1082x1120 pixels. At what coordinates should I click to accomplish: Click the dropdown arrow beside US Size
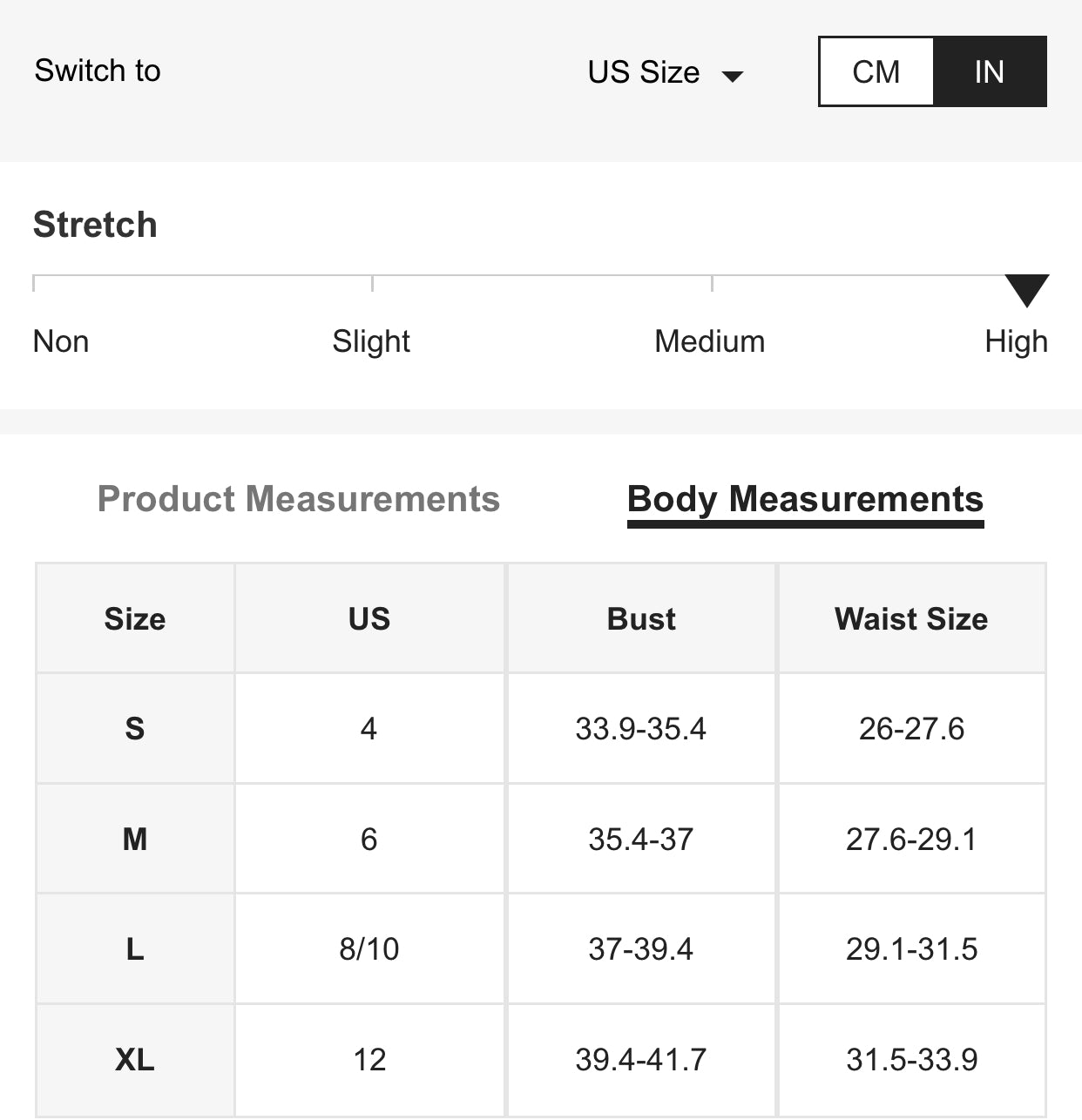(x=734, y=77)
